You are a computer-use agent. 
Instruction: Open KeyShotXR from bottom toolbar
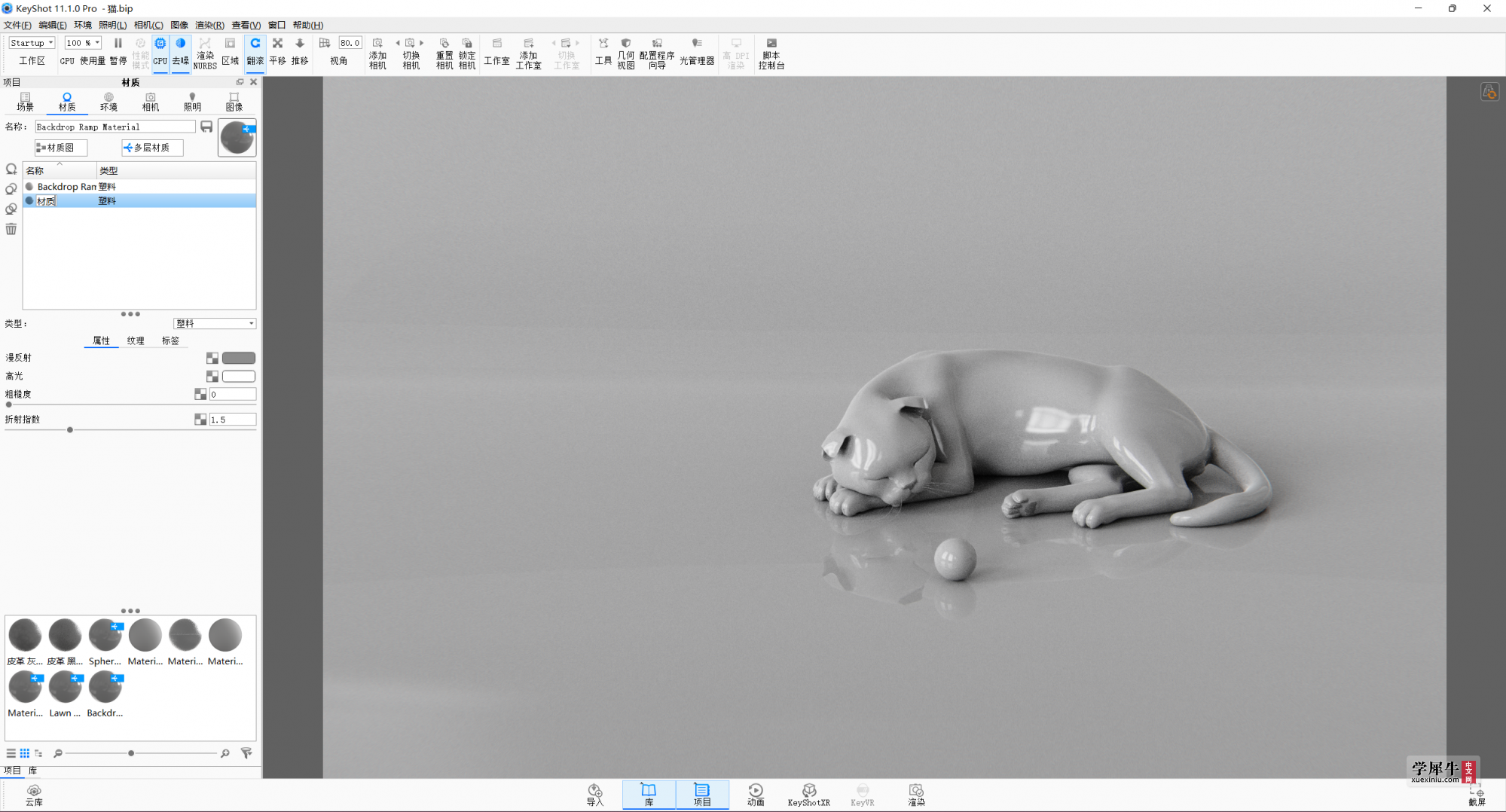tap(808, 795)
